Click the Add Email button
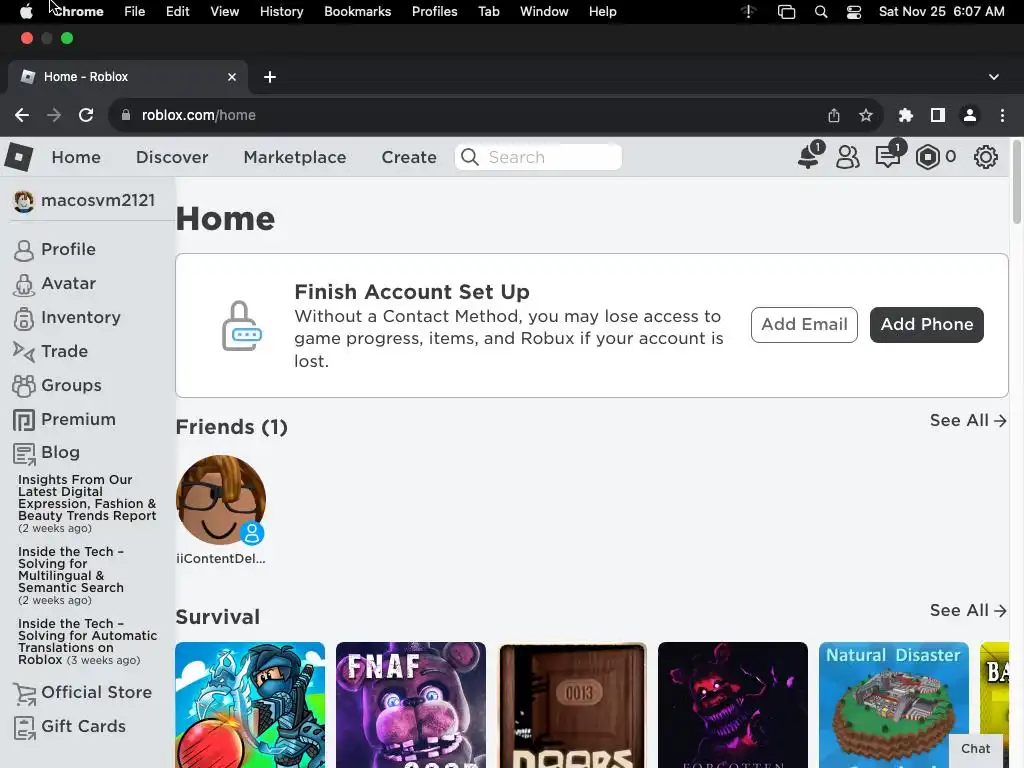 point(804,325)
